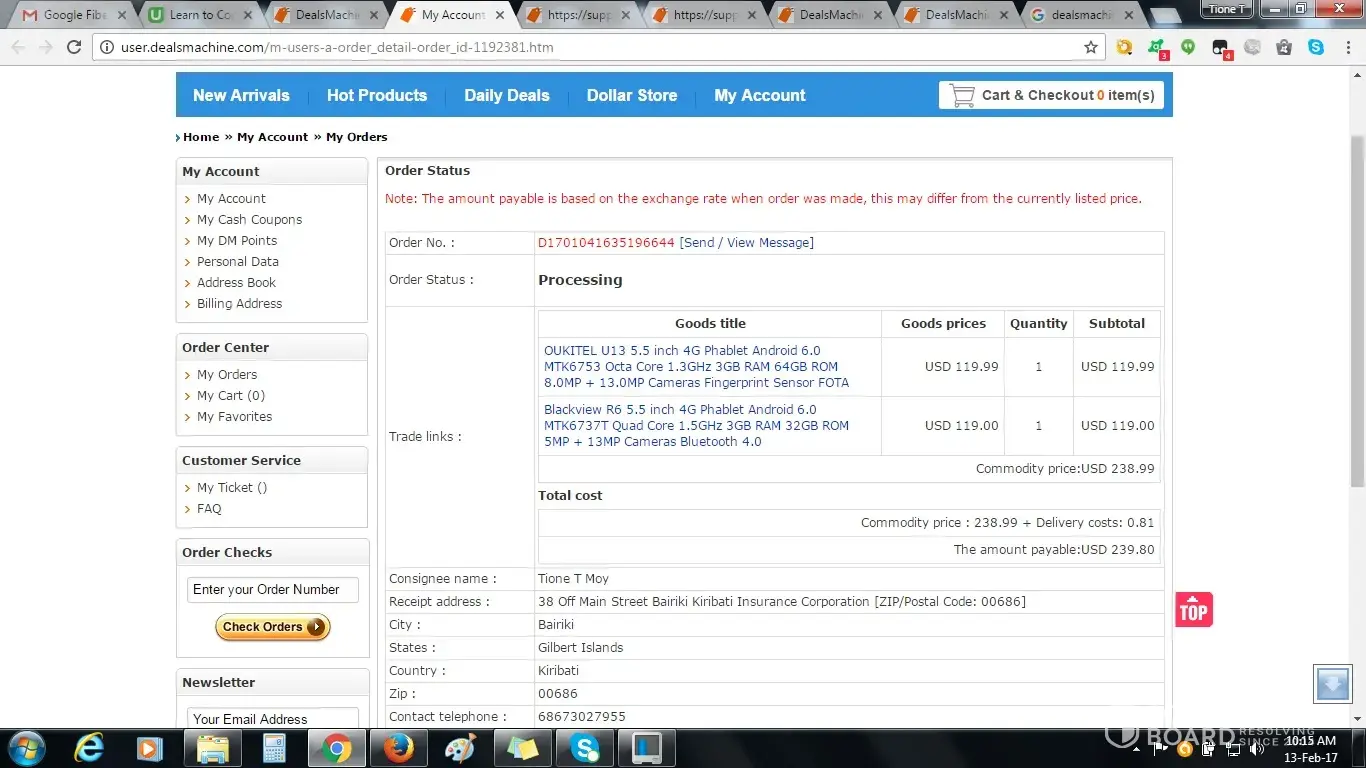Click the Commodity price:USD 238.99 text
This screenshot has height=768, width=1366.
(1065, 468)
